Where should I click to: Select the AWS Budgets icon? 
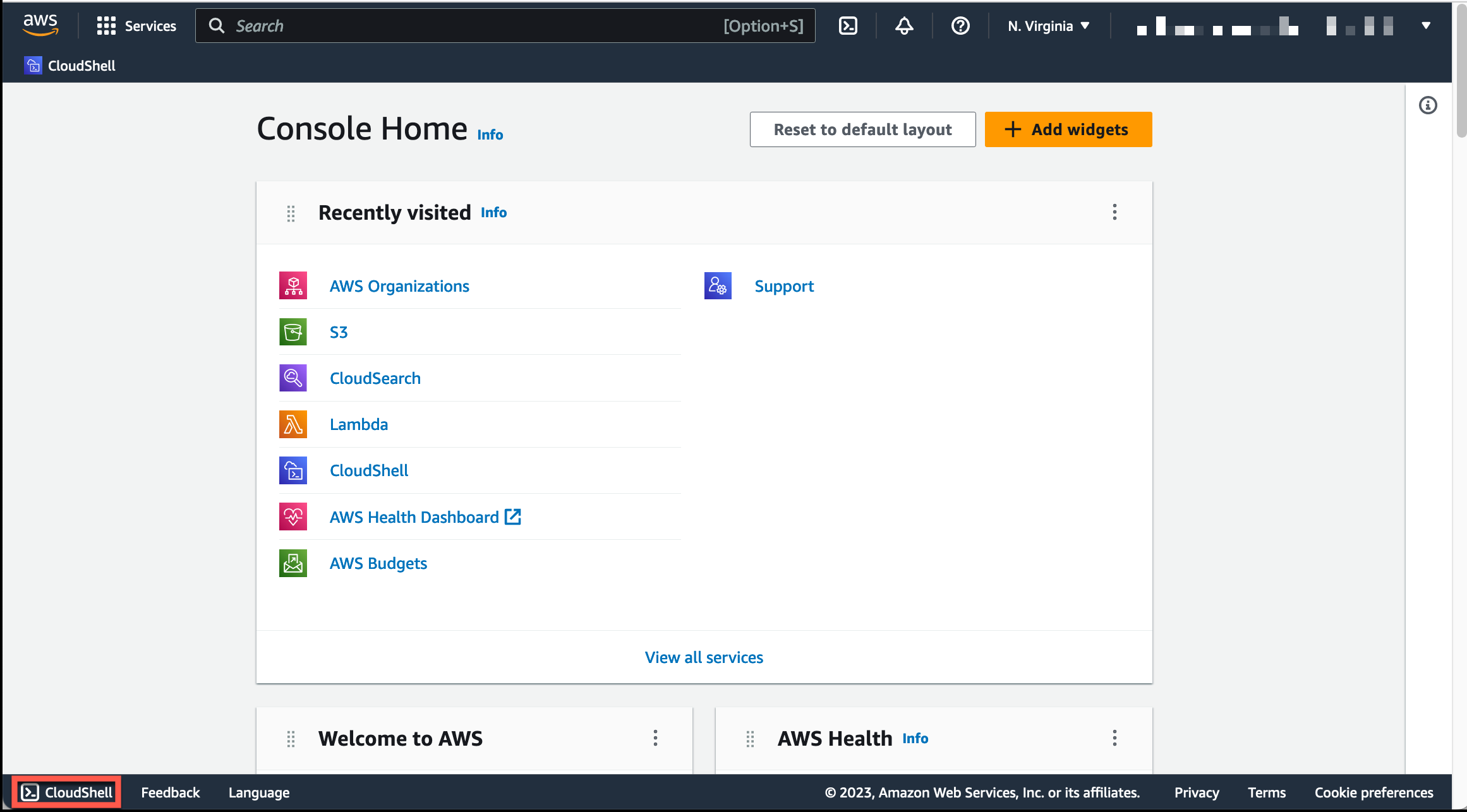click(293, 563)
